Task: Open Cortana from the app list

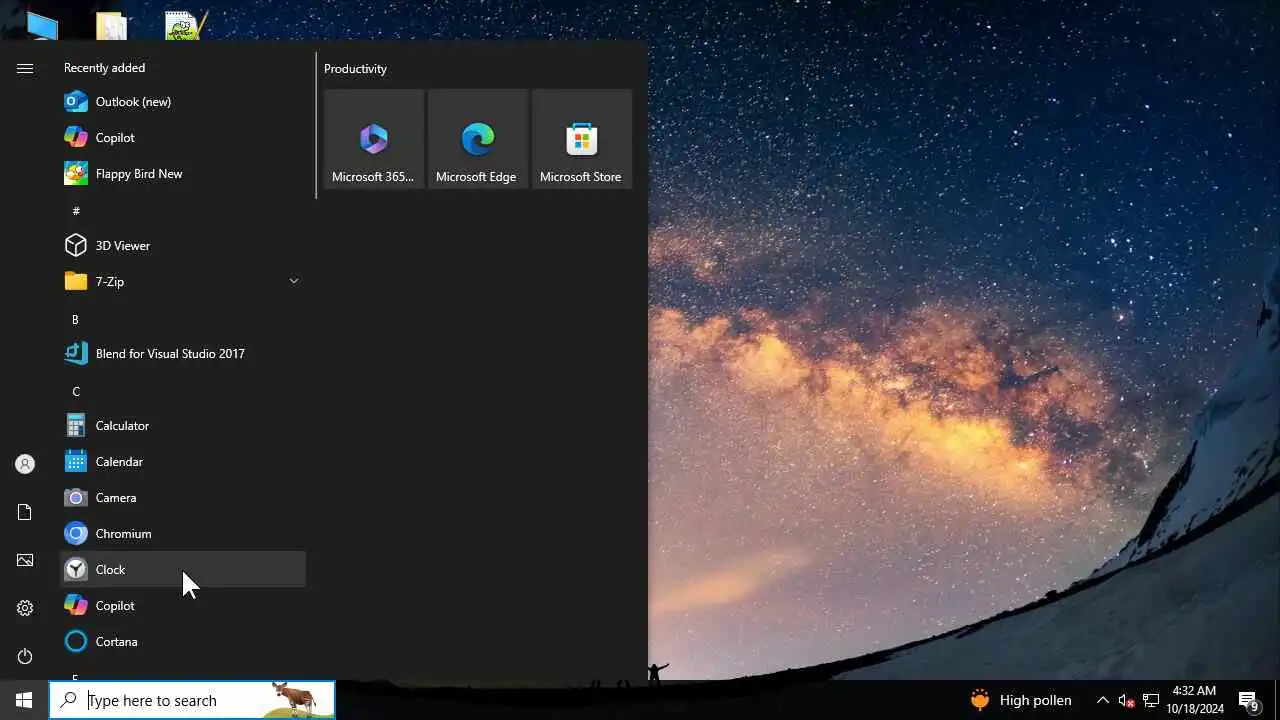Action: [x=183, y=642]
